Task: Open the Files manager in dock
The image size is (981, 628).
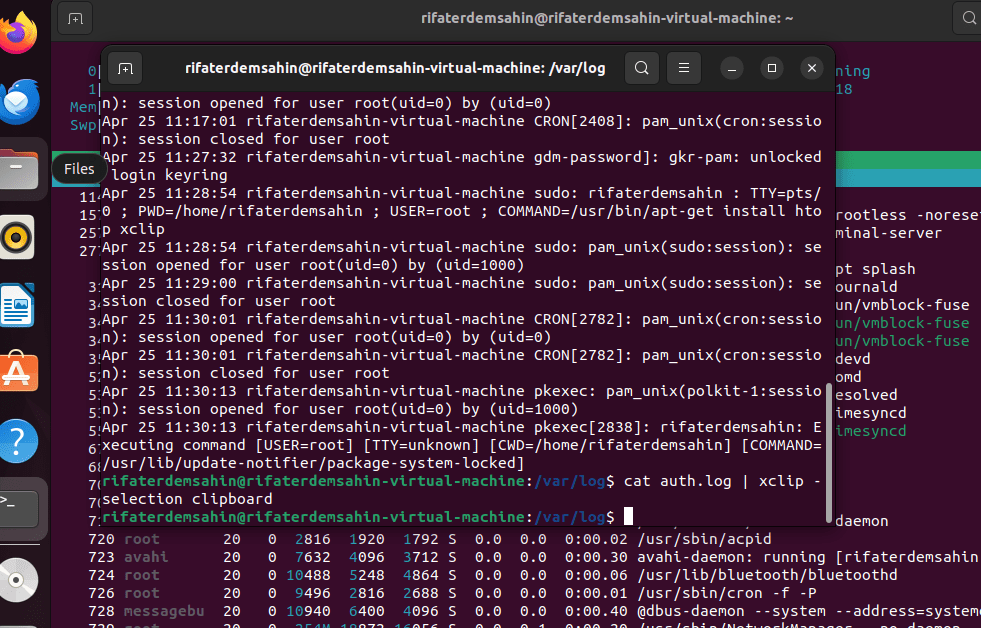Action: pyautogui.click(x=19, y=169)
